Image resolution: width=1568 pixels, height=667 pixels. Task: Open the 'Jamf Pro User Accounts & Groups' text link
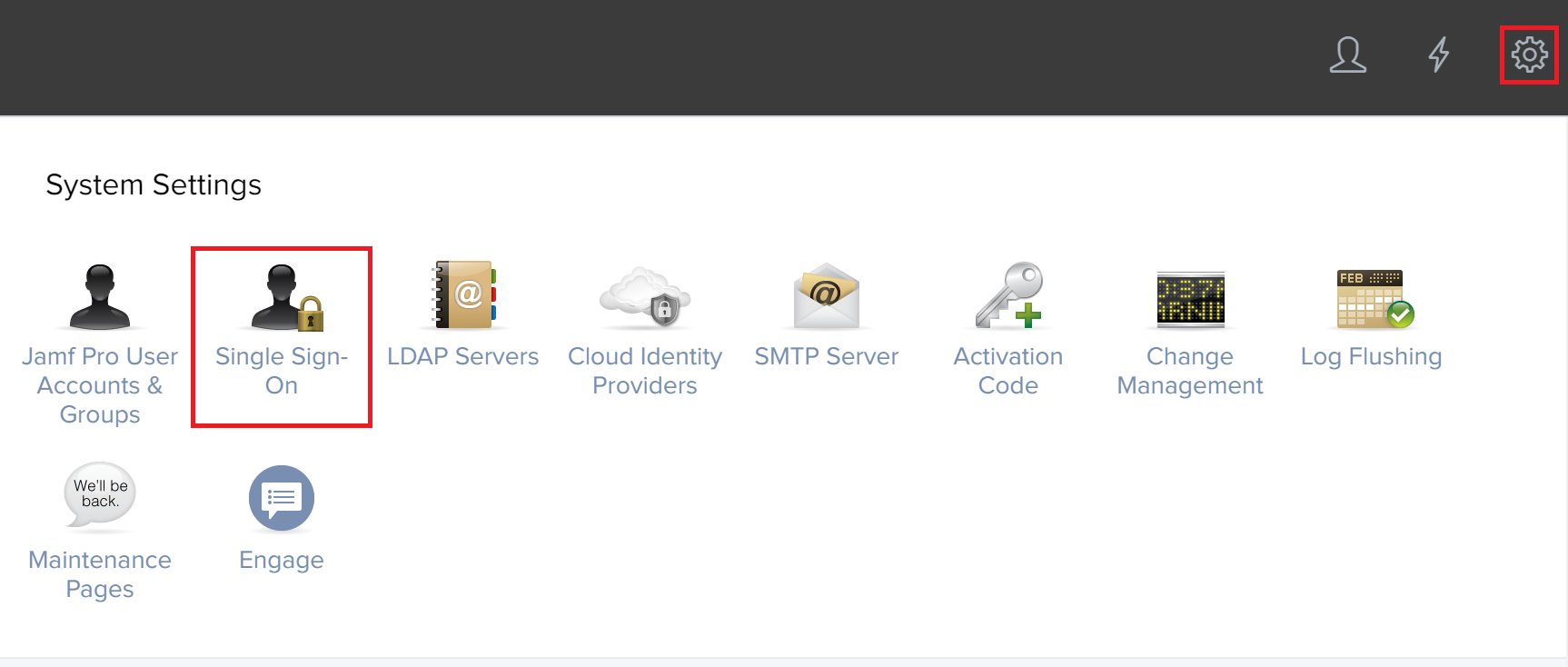(x=100, y=385)
